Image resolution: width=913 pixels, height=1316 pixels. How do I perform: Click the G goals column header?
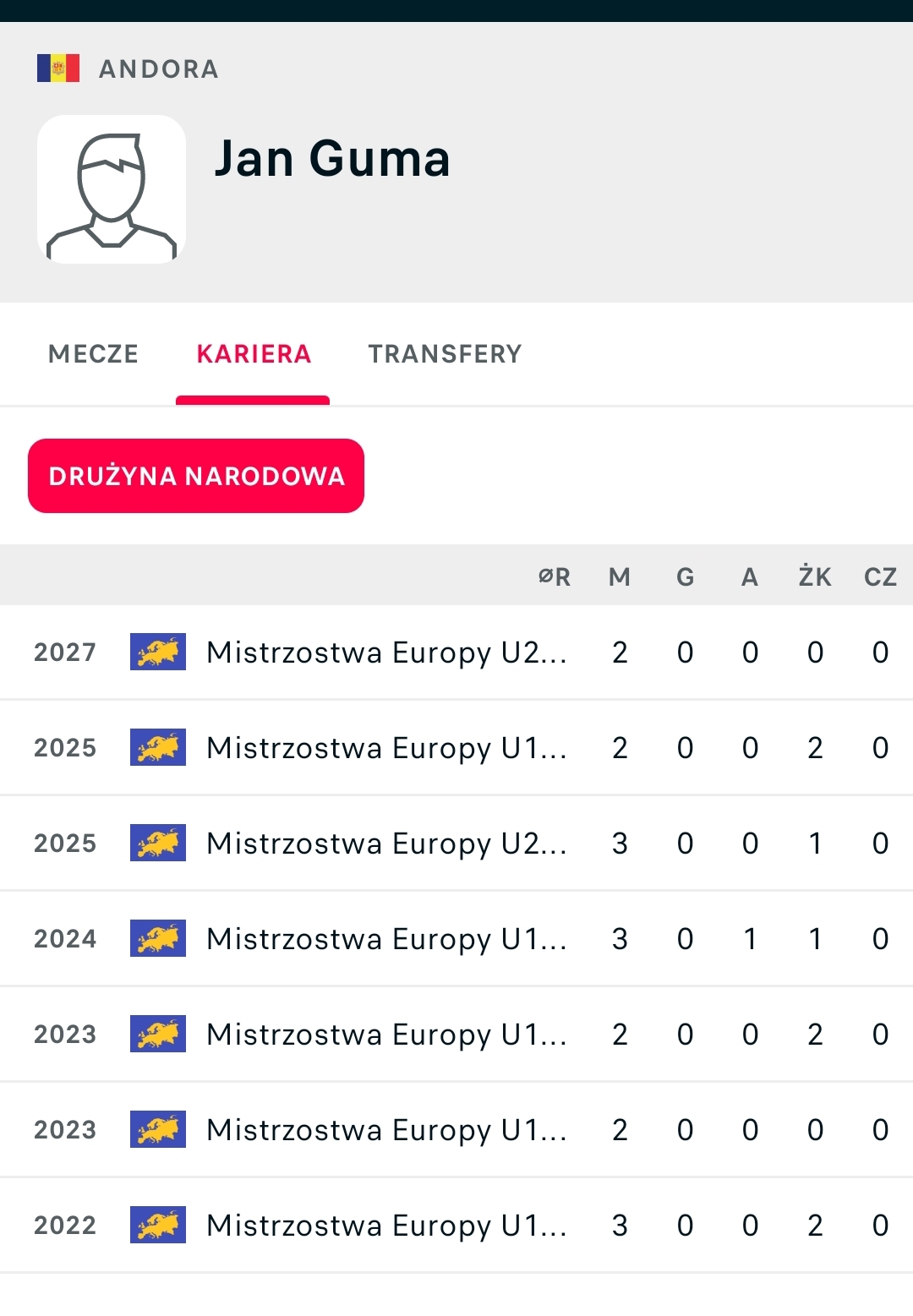coord(685,577)
